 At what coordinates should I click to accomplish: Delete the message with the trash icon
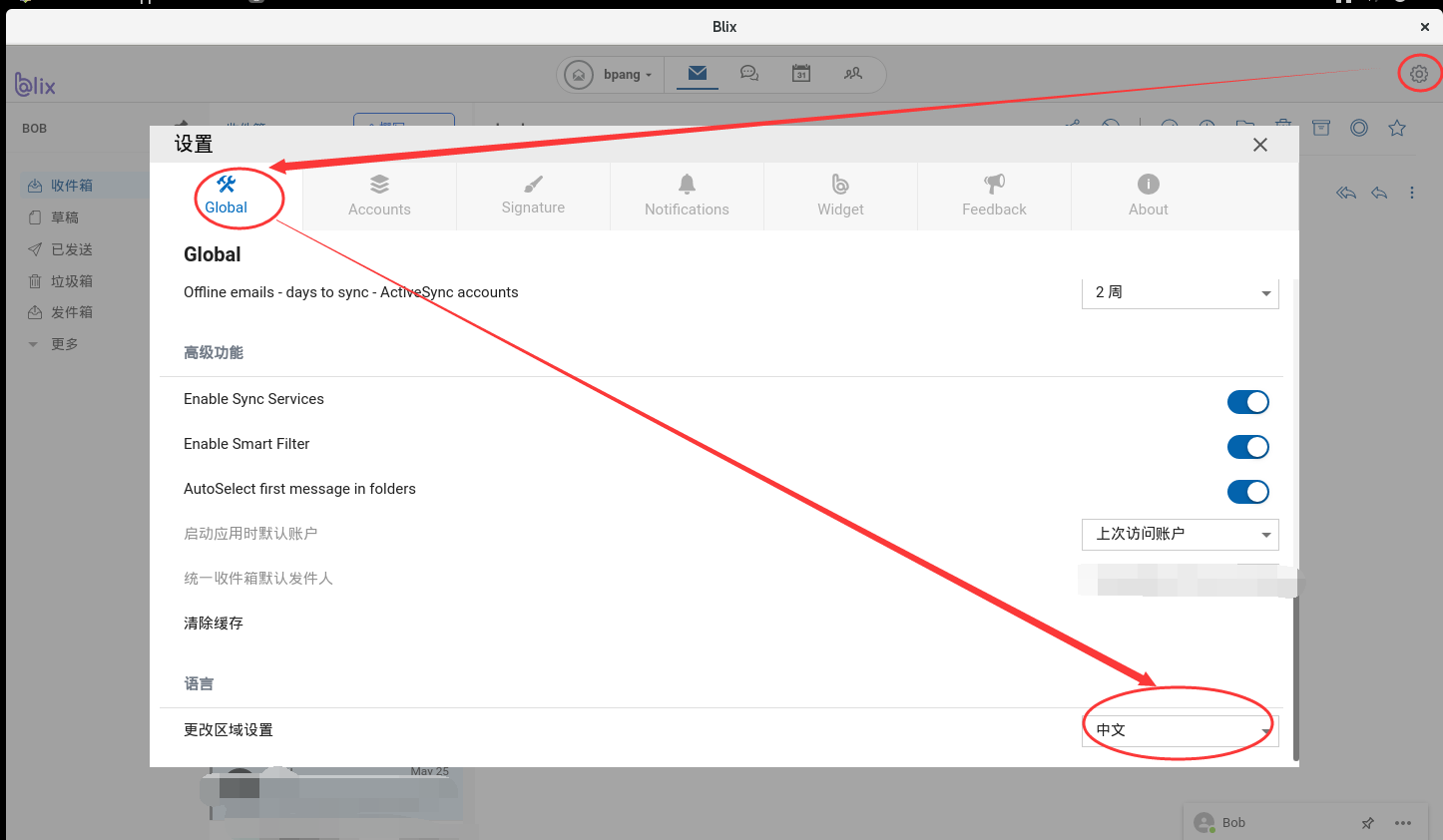[1282, 128]
